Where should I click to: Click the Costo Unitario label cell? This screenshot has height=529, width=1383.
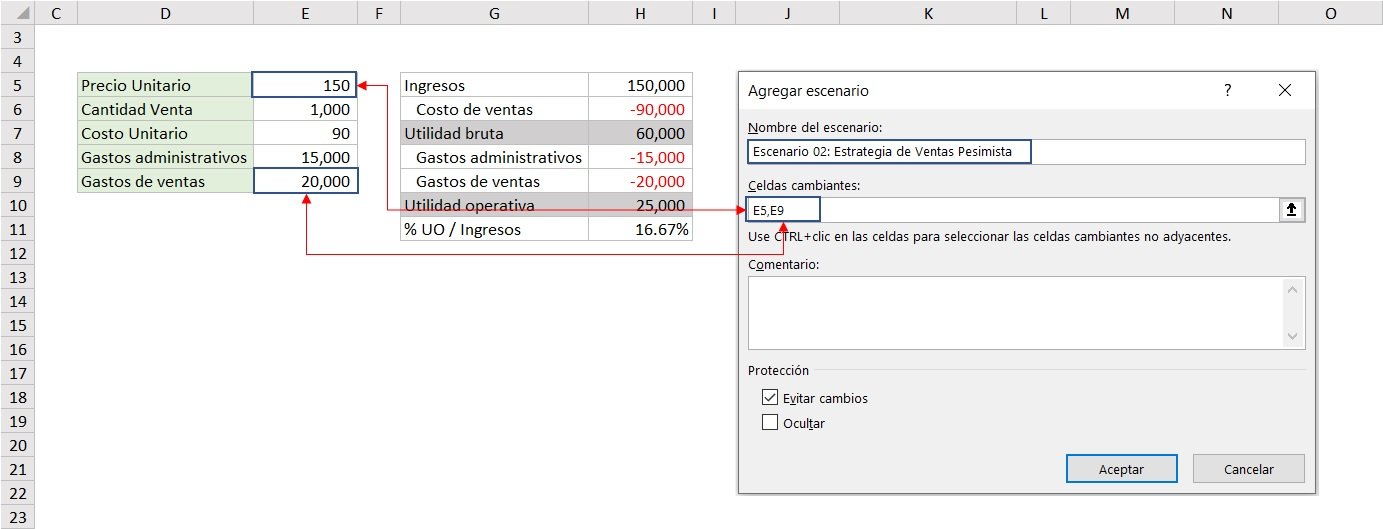coord(165,133)
